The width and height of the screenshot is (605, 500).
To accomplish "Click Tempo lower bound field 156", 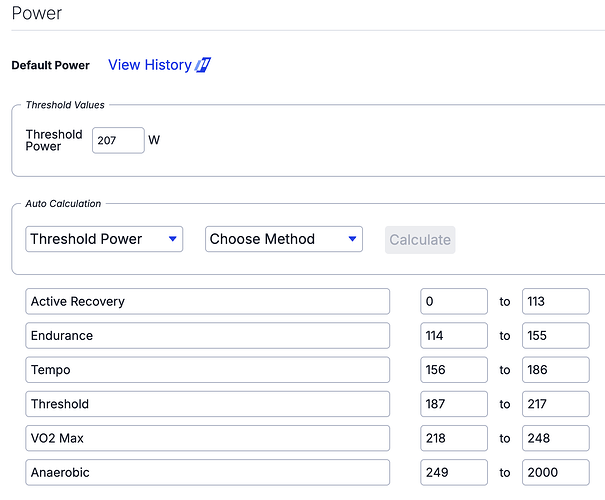I will 454,370.
